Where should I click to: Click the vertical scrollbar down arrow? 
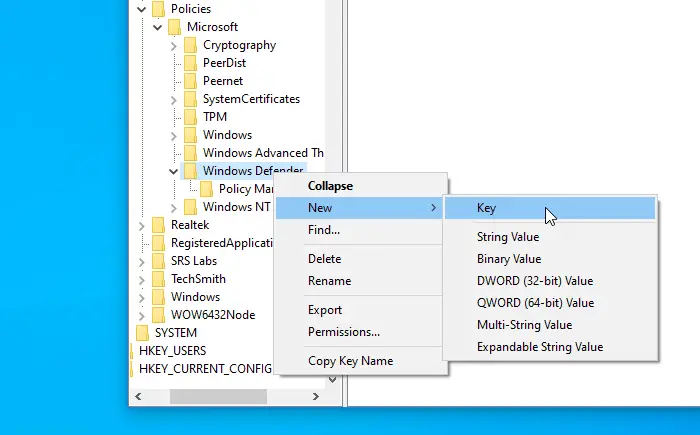pos(333,380)
